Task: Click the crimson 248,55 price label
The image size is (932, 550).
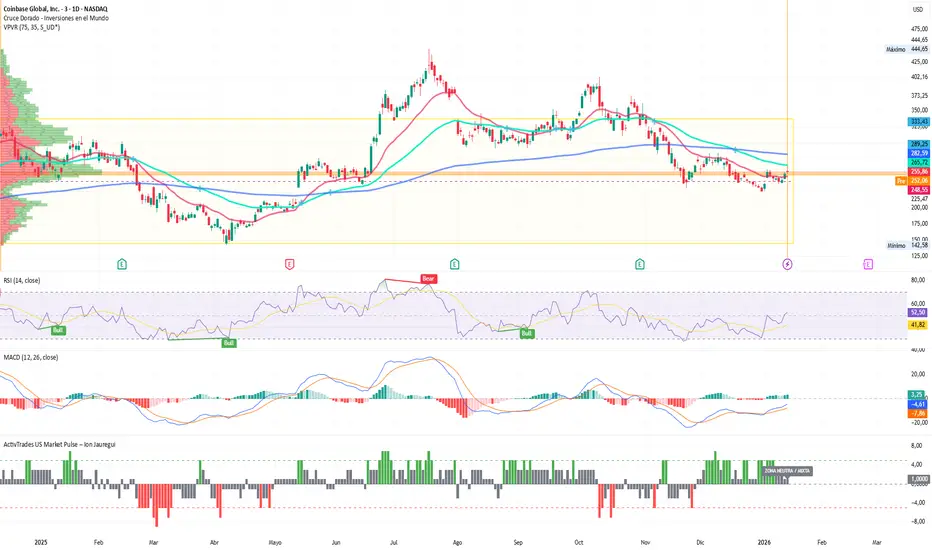Action: click(x=919, y=190)
